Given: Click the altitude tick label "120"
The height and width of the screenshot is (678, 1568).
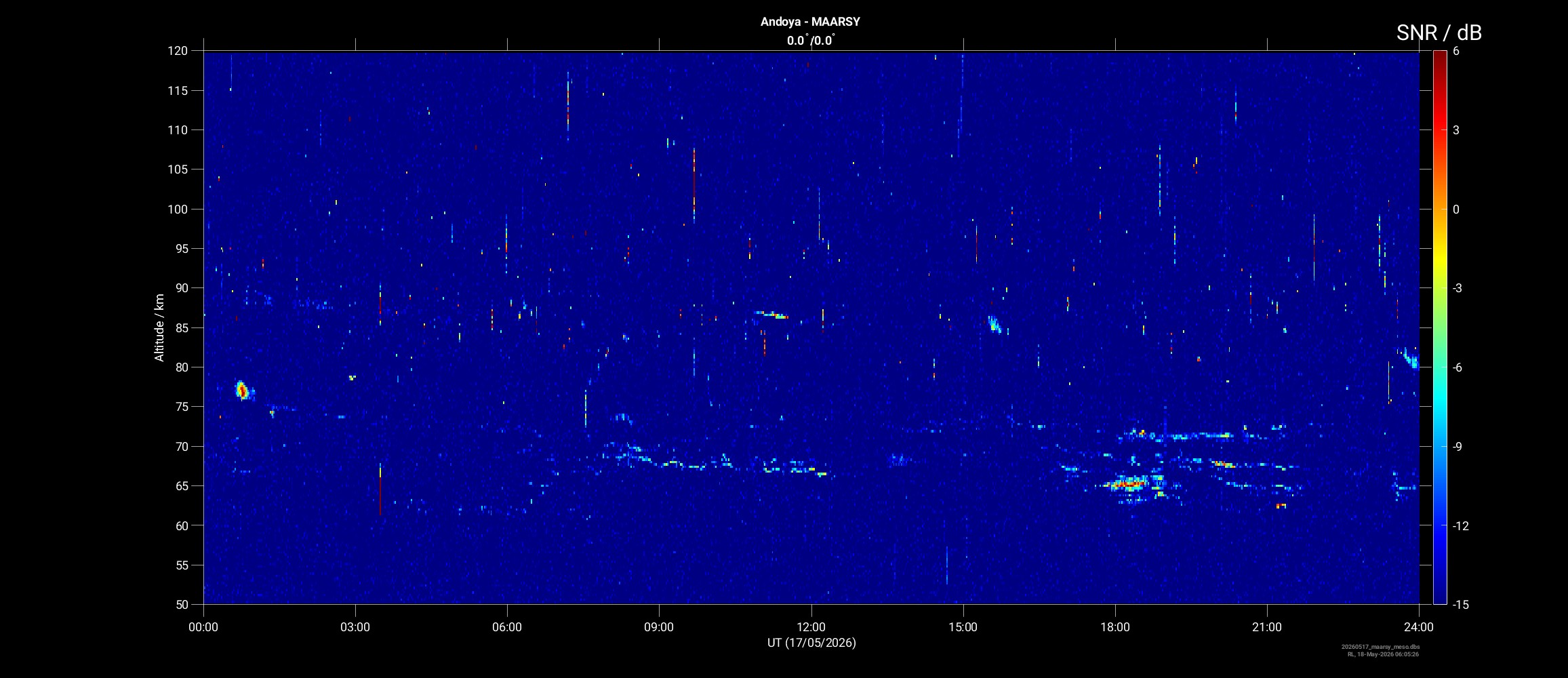Looking at the screenshot, I should (x=178, y=51).
